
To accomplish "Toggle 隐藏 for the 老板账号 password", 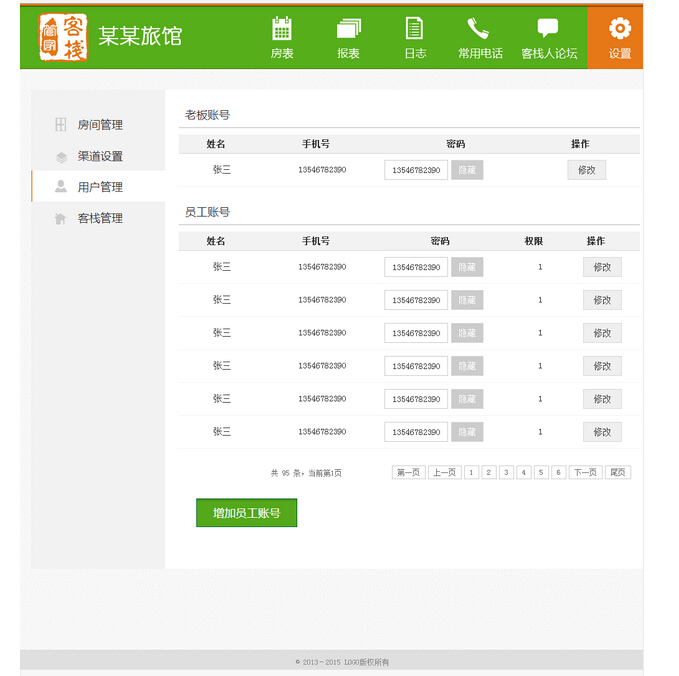I will click(467, 170).
